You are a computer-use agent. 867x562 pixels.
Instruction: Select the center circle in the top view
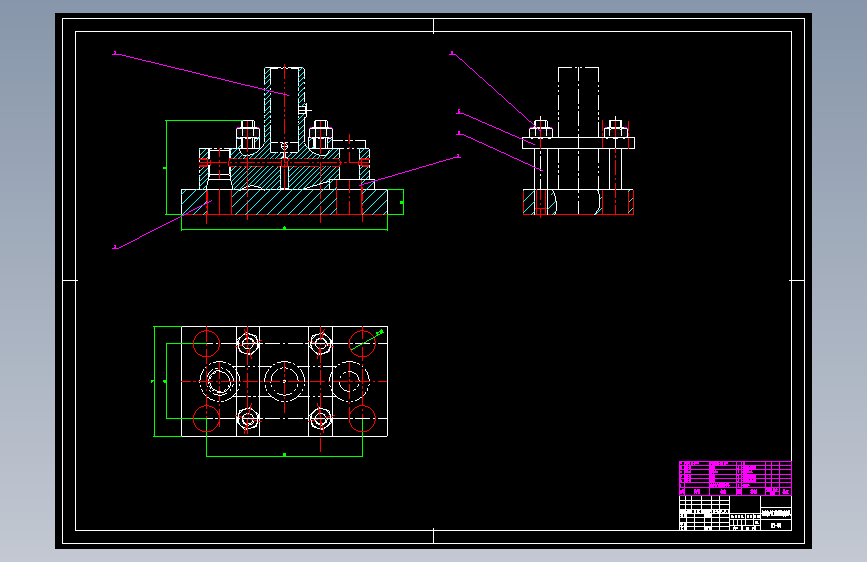tap(284, 381)
